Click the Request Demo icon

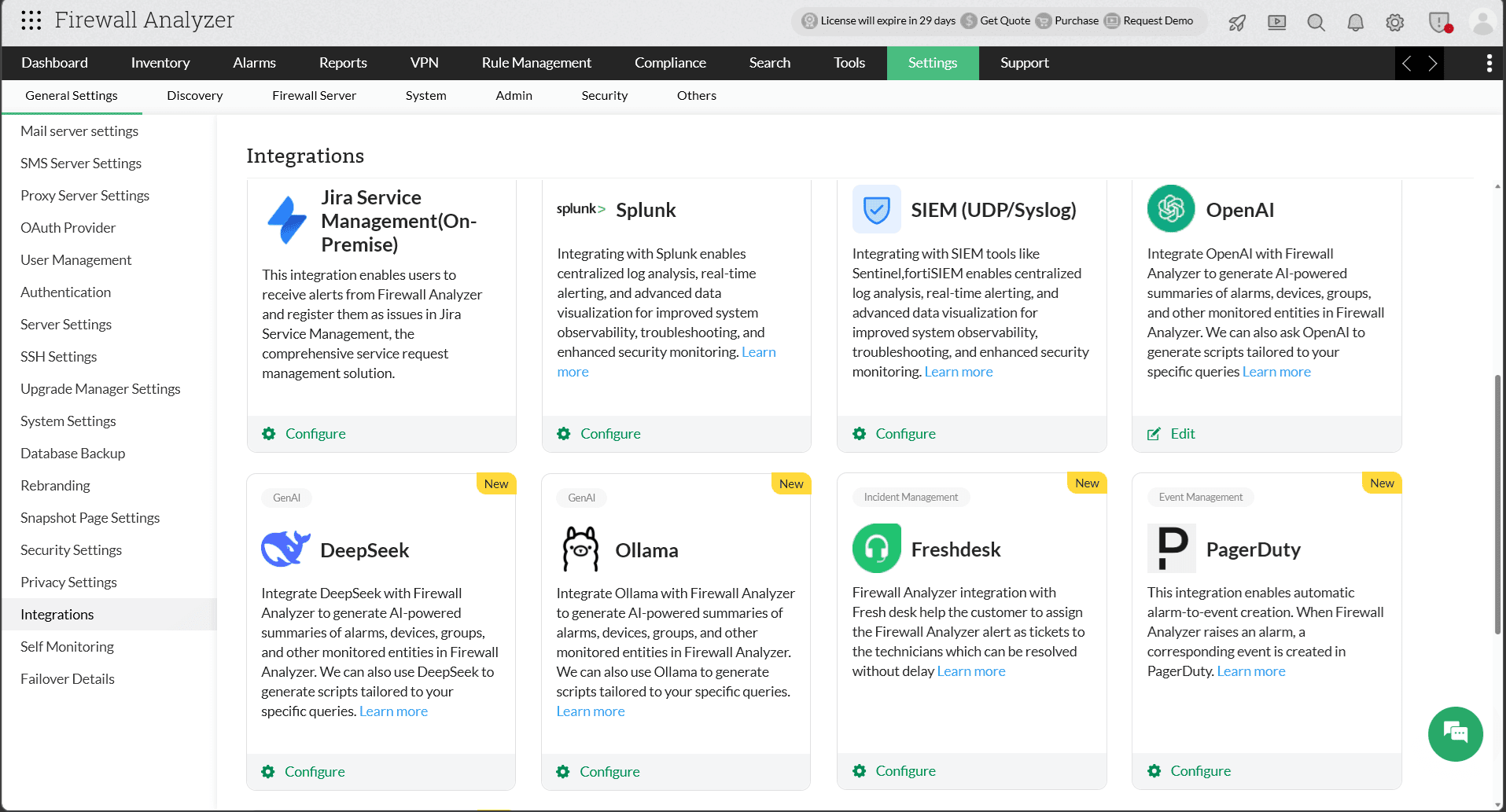(1112, 21)
